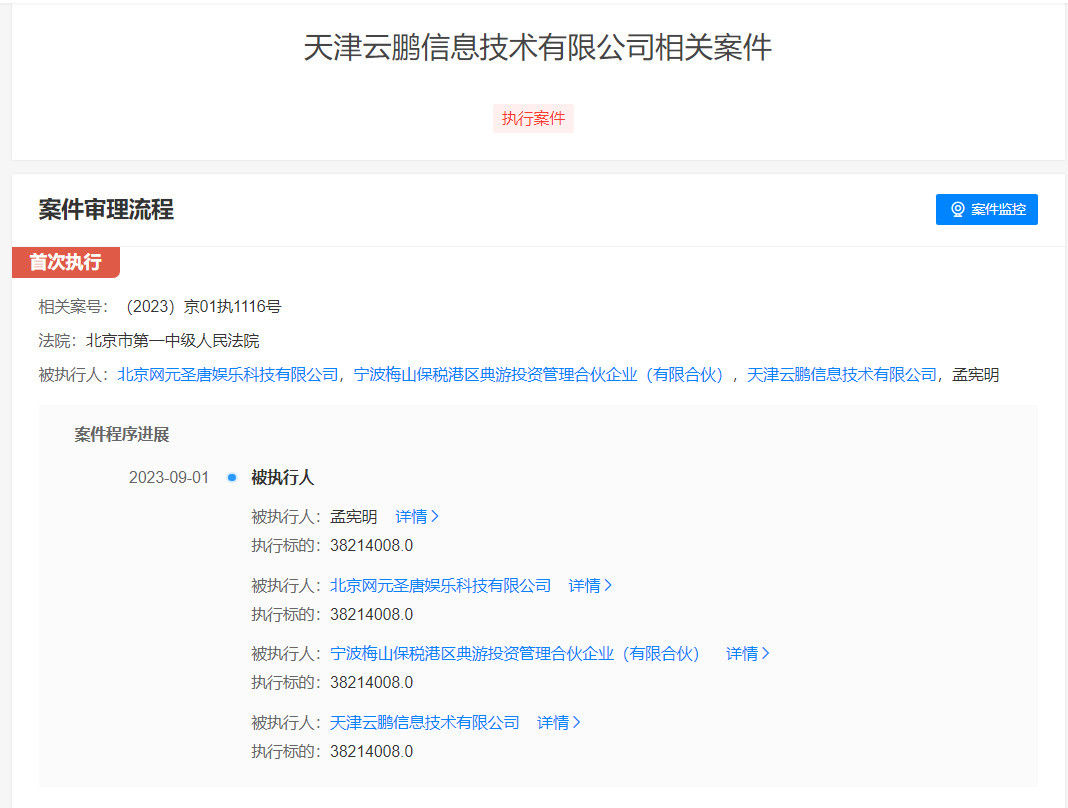View 详情 for 宁波梅山保税港区典游投资管理合伙企业

747,654
